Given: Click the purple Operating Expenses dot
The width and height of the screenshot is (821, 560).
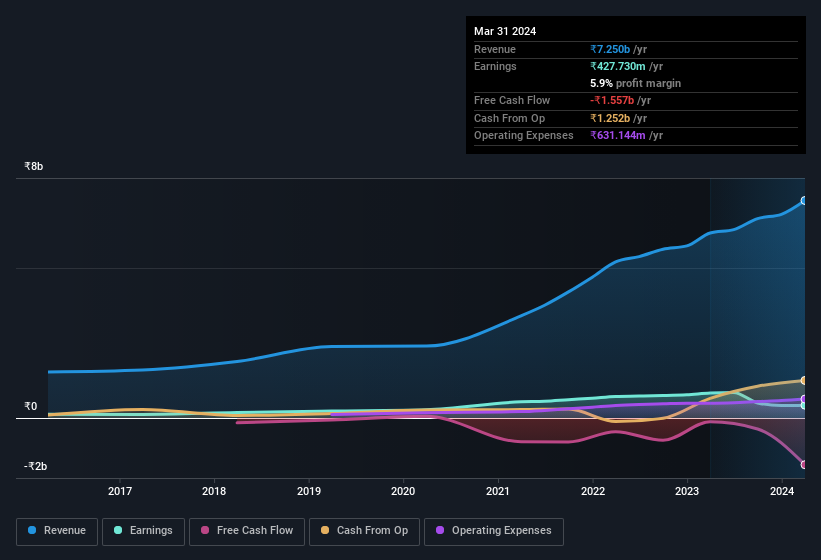Looking at the screenshot, I should coord(440,531).
